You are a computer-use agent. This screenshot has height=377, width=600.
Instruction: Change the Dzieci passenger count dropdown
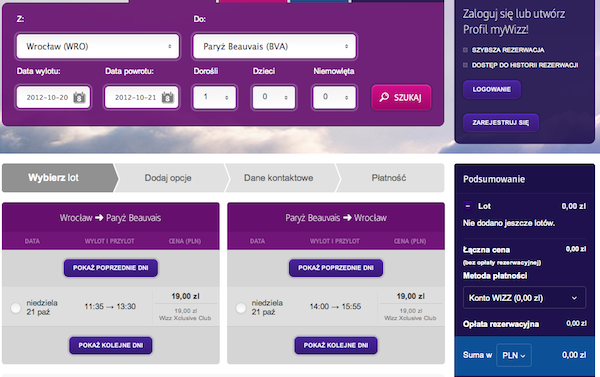[x=274, y=97]
